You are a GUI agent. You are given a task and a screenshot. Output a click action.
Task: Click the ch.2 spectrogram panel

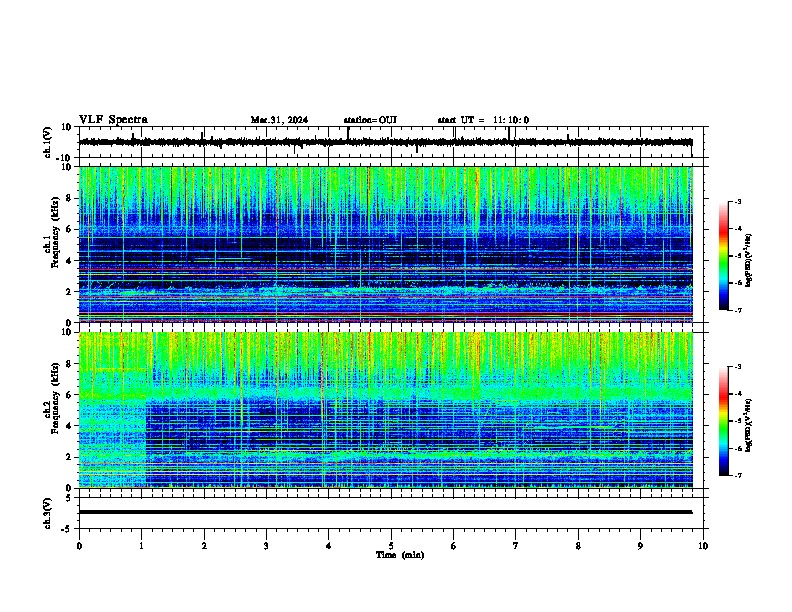(x=385, y=410)
